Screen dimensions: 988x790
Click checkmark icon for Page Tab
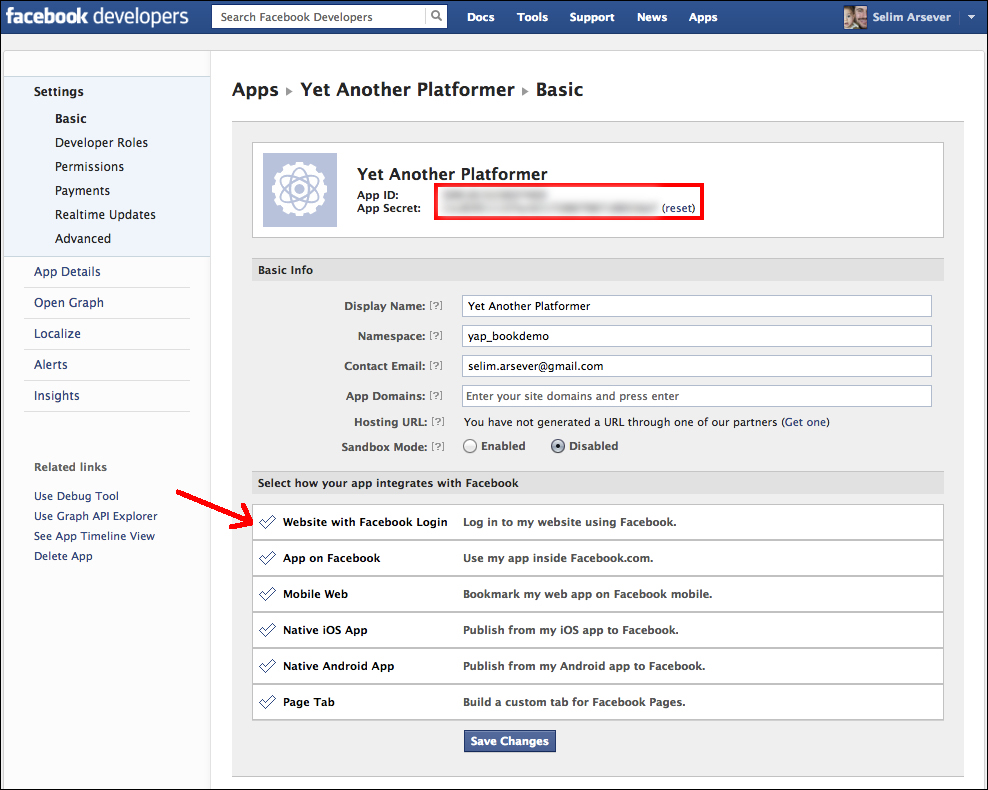pyautogui.click(x=267, y=701)
